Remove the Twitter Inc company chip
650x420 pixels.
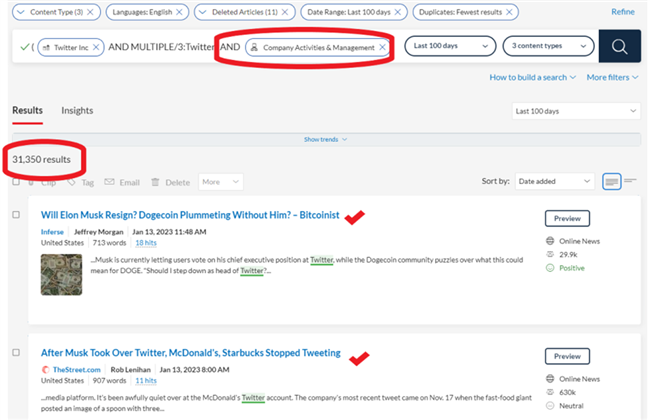click(96, 47)
